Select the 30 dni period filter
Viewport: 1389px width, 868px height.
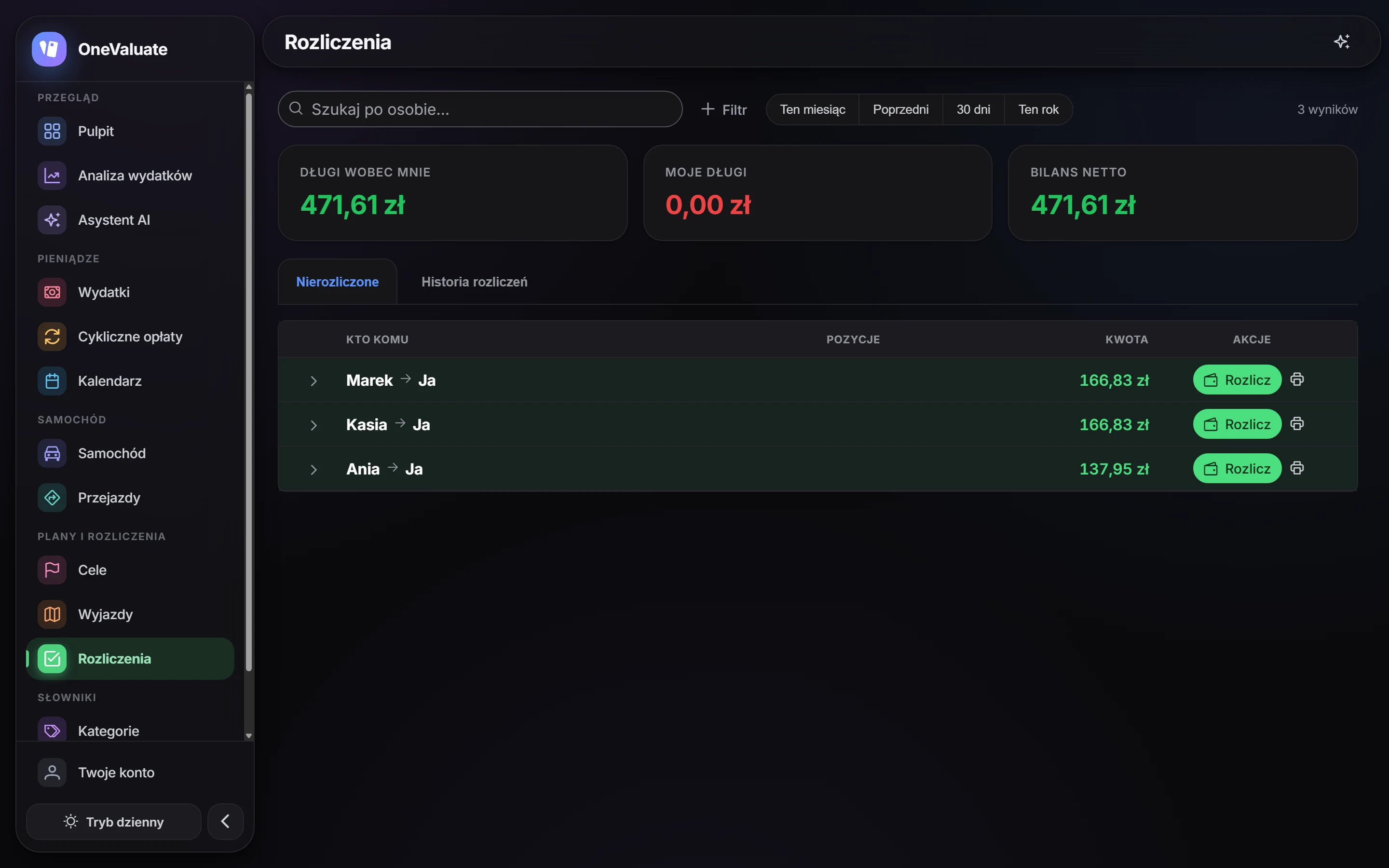[973, 109]
